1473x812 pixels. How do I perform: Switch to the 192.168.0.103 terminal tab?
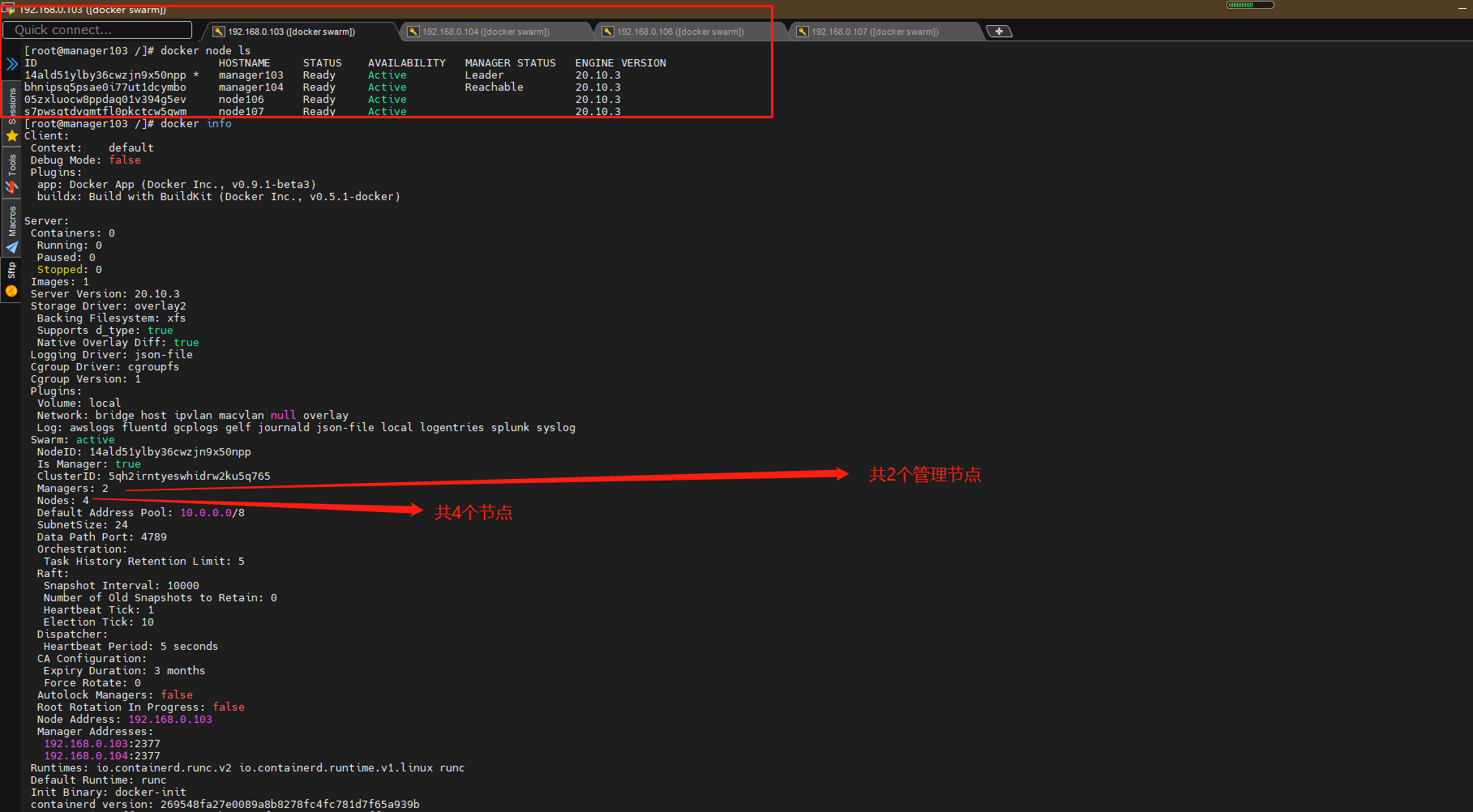[291, 32]
